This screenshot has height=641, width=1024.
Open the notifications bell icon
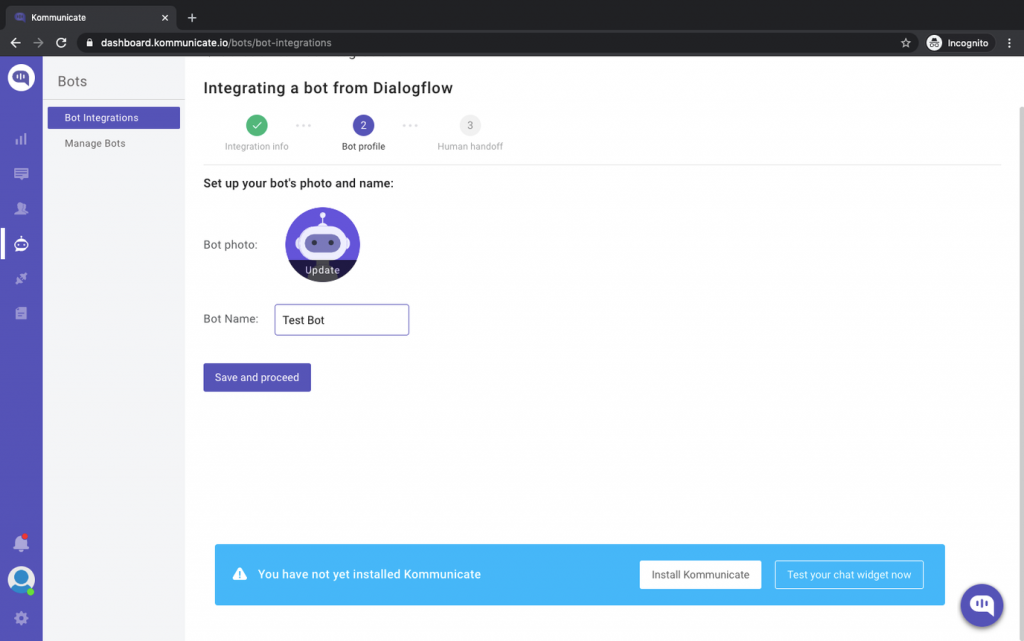[x=21, y=543]
